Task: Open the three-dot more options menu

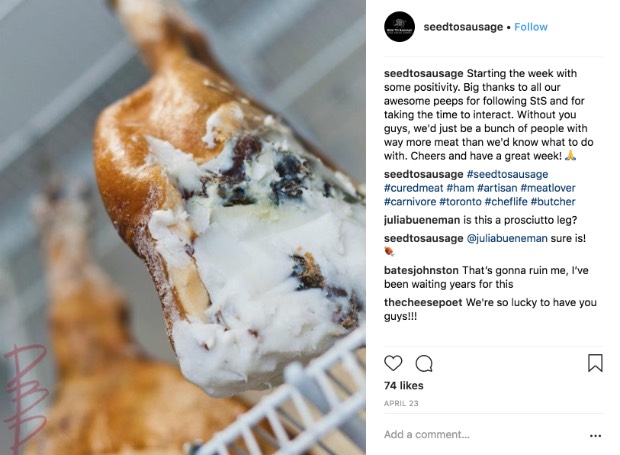Action: (x=595, y=436)
